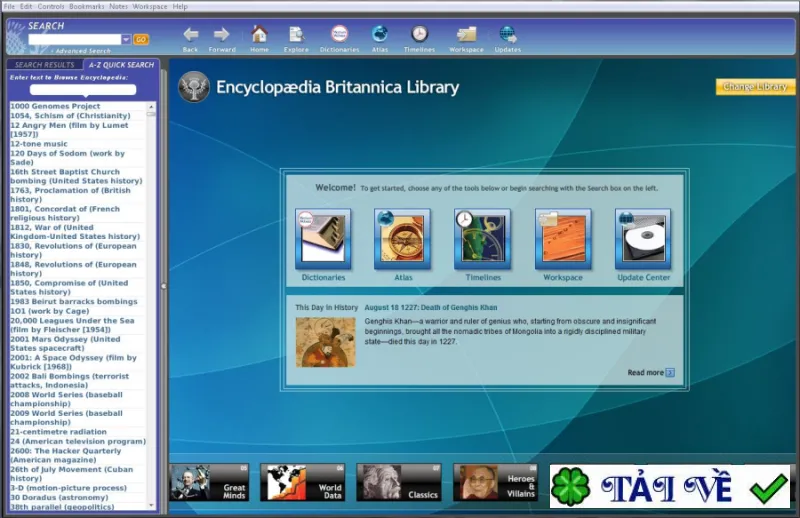This screenshot has height=518, width=800.
Task: Check for Updates via toolbar icon
Action: 508,34
